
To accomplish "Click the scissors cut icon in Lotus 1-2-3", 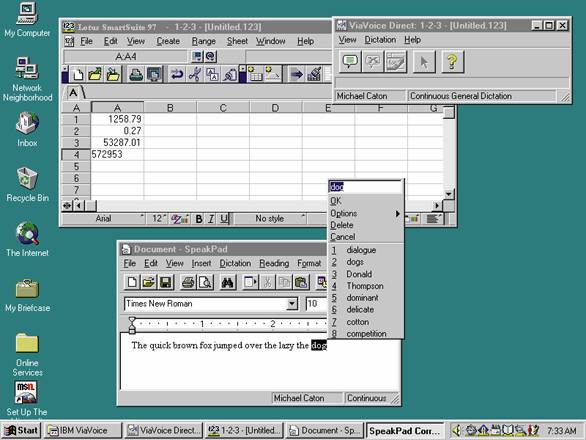I will [x=194, y=74].
